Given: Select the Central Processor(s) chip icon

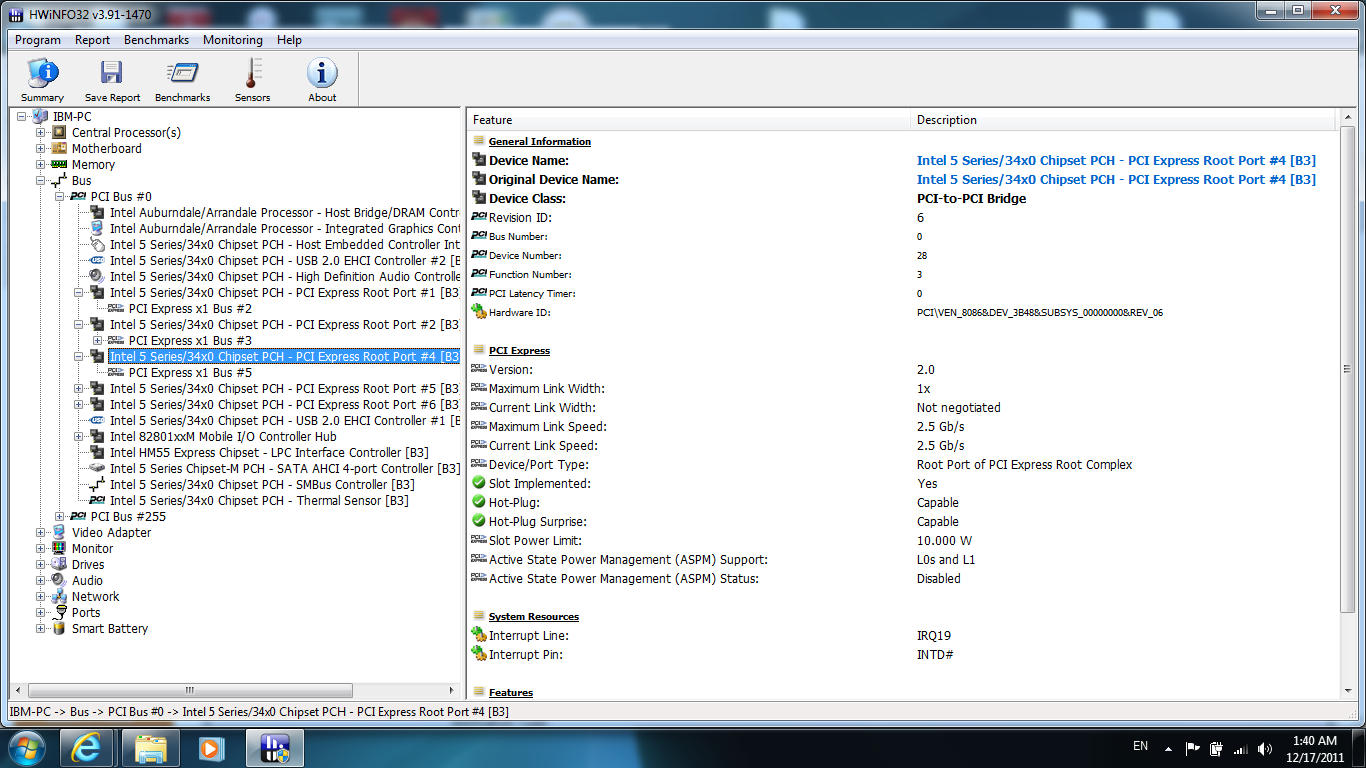Looking at the screenshot, I should (x=59, y=132).
